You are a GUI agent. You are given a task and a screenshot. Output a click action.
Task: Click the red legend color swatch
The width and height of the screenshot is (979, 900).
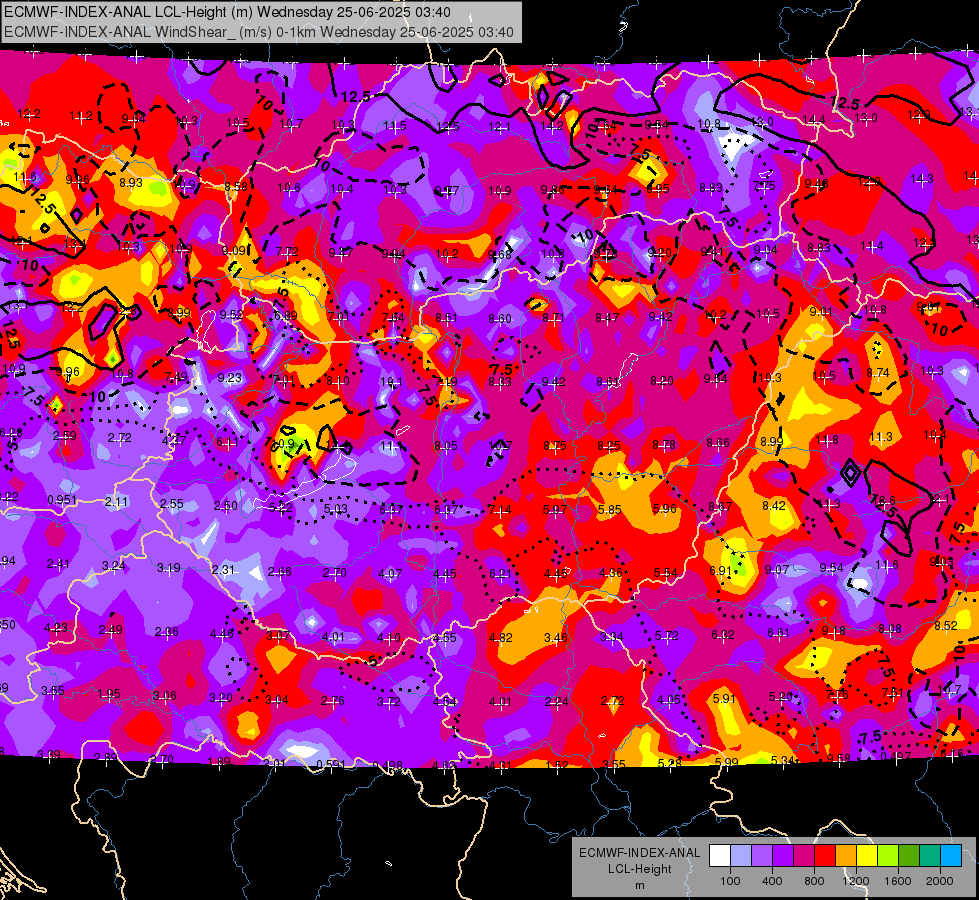825,855
